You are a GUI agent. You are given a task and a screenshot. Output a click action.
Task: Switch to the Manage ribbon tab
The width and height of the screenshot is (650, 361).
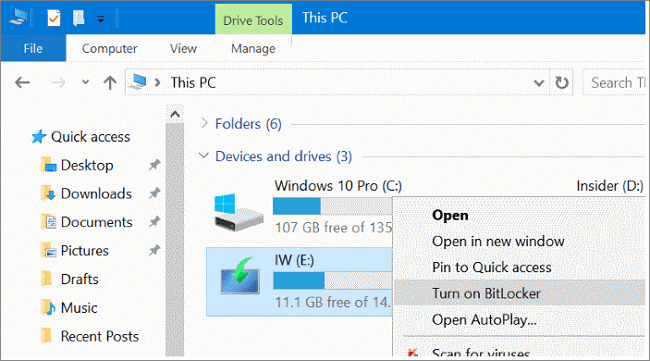253,48
